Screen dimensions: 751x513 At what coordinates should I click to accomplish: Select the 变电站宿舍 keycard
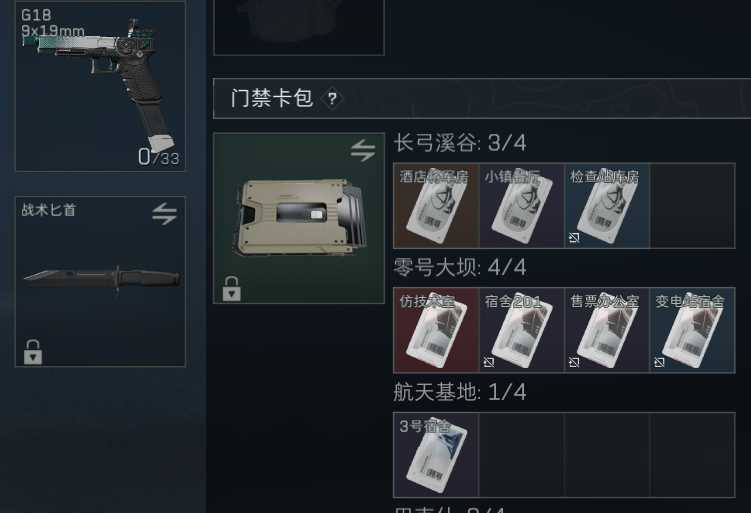[693, 330]
